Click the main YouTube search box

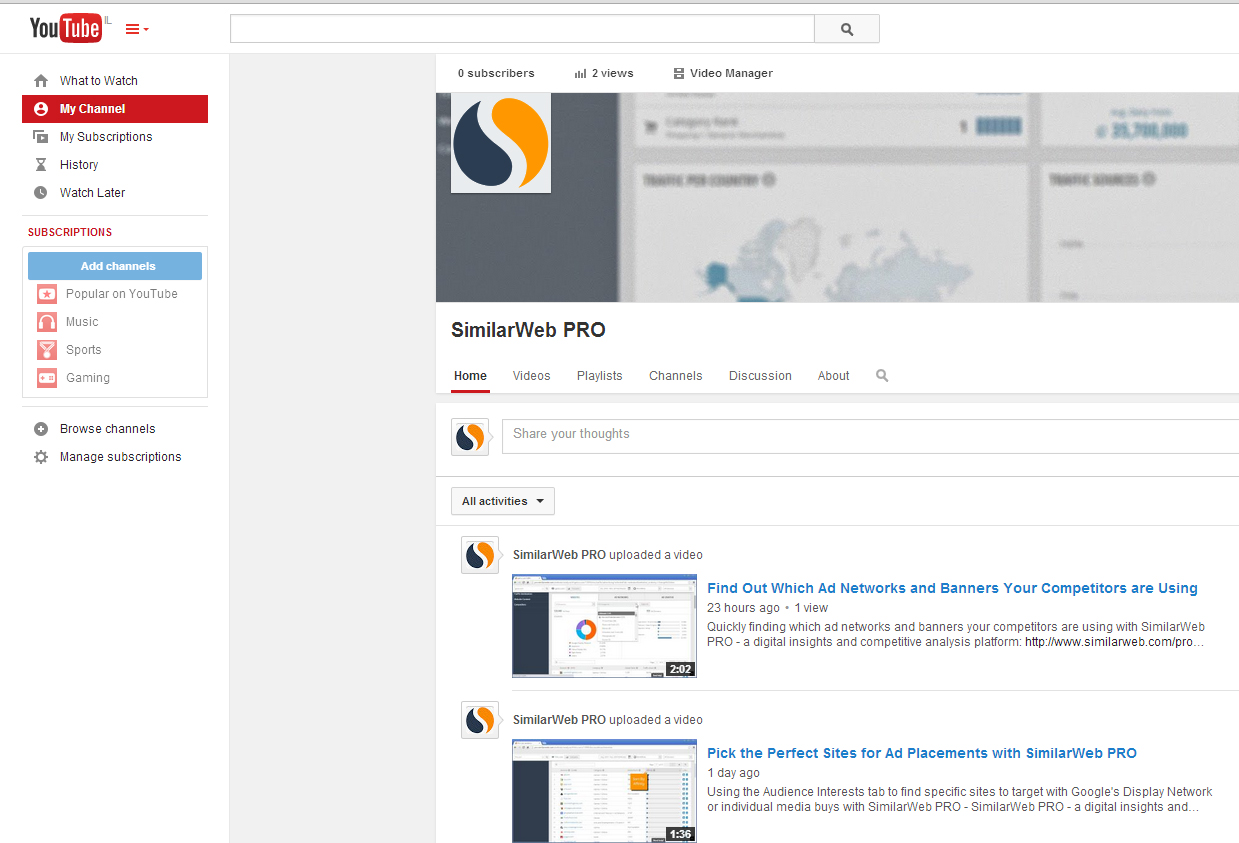pos(522,29)
